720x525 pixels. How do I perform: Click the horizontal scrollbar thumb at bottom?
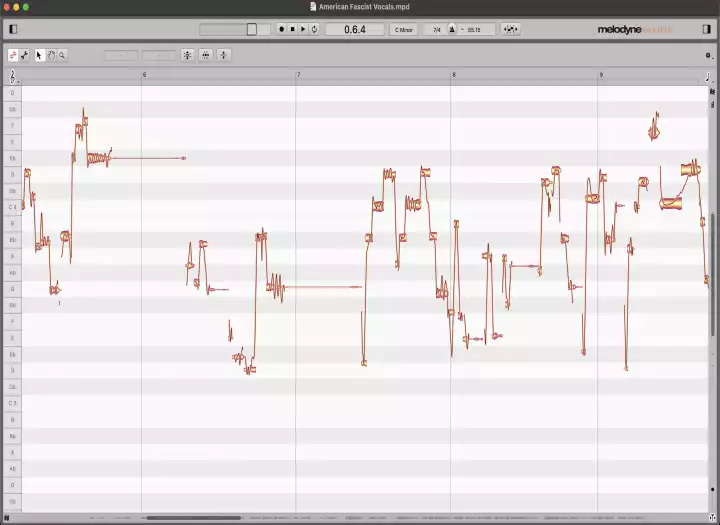[193, 518]
